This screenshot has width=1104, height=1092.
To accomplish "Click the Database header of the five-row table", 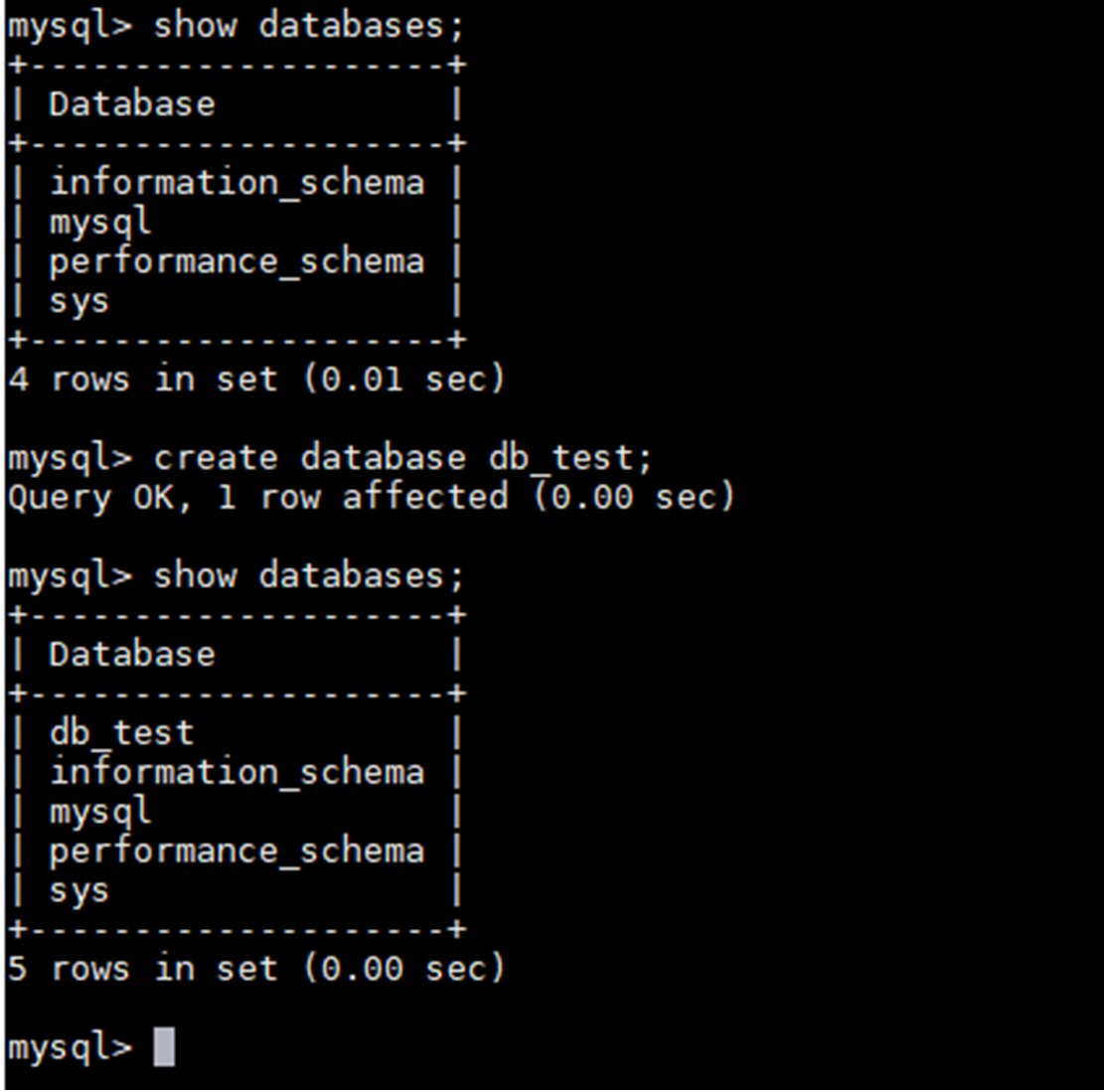I will click(132, 654).
